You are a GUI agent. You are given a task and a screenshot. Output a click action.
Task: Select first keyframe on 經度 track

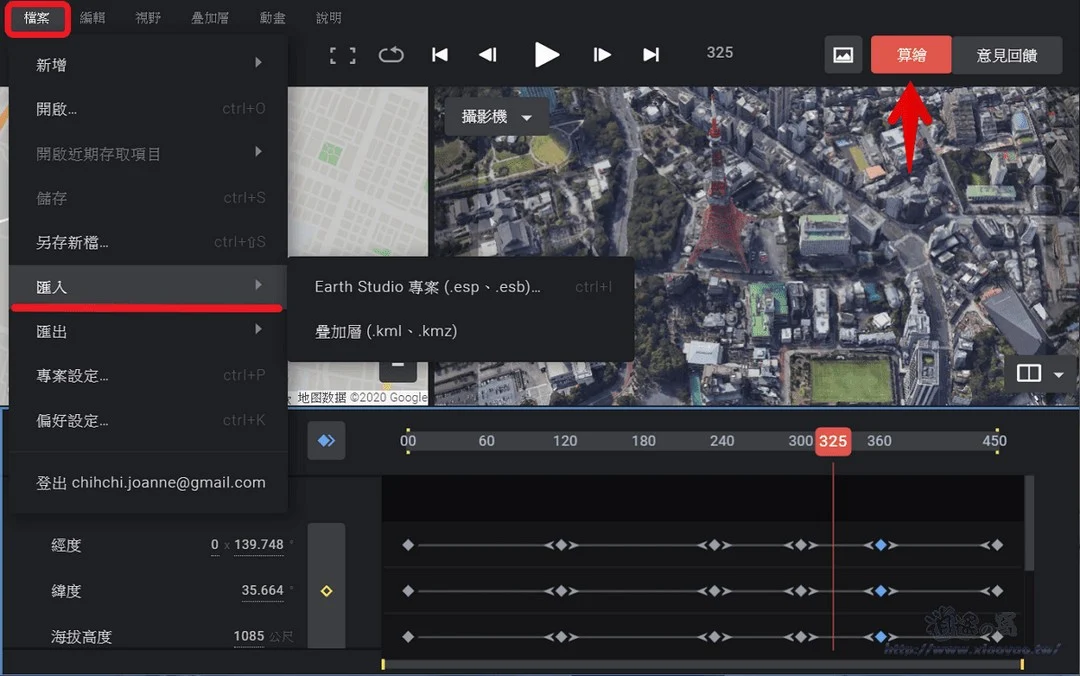(408, 545)
